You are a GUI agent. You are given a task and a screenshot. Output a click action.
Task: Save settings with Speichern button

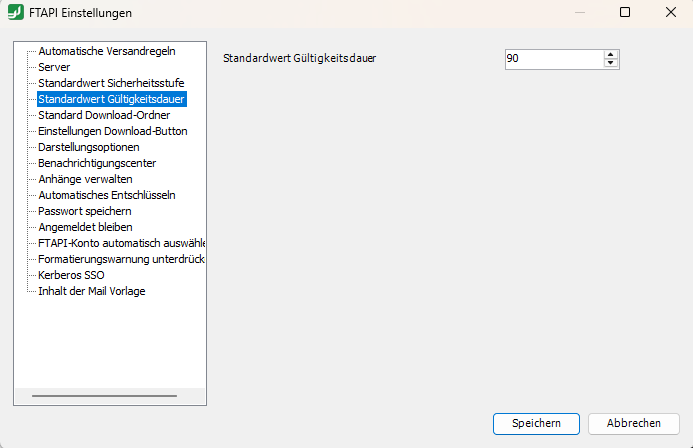click(536, 424)
